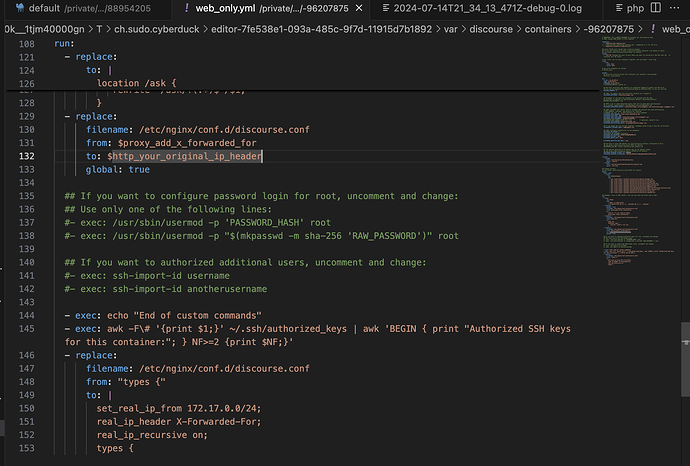Click the var breadcrumb segment

[451, 29]
